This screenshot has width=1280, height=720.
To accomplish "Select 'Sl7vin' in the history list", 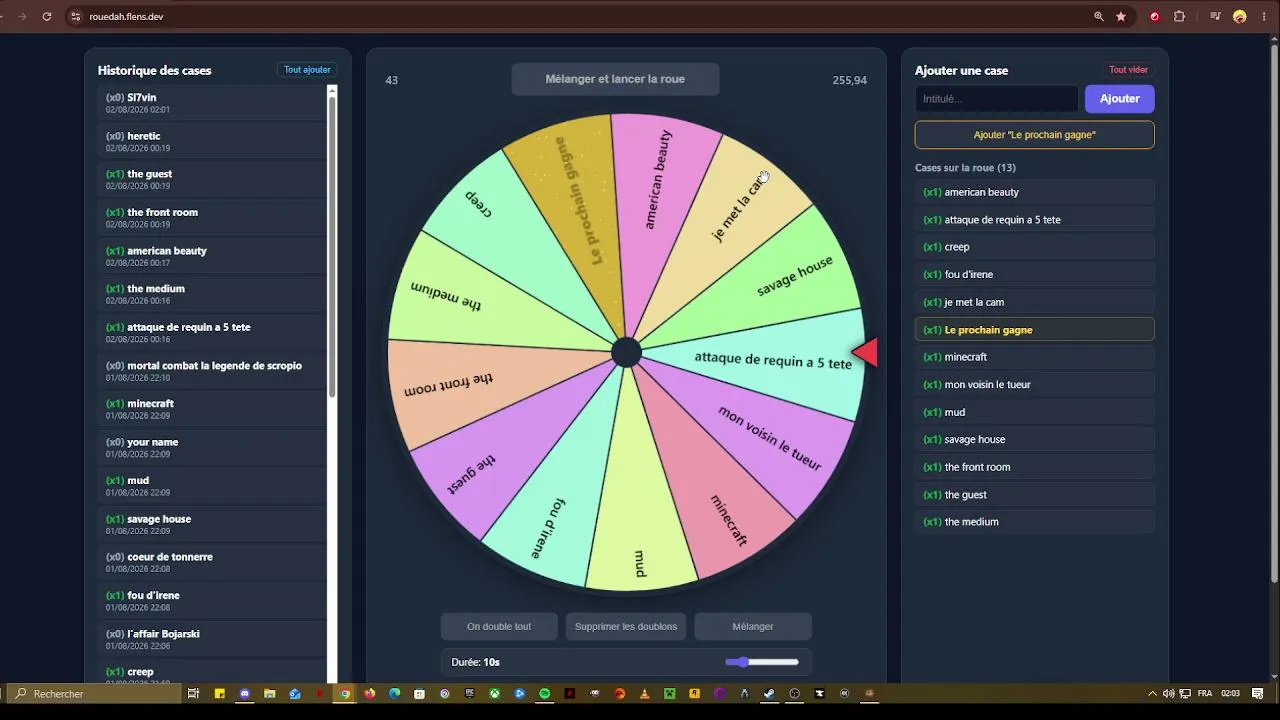I will coord(212,103).
